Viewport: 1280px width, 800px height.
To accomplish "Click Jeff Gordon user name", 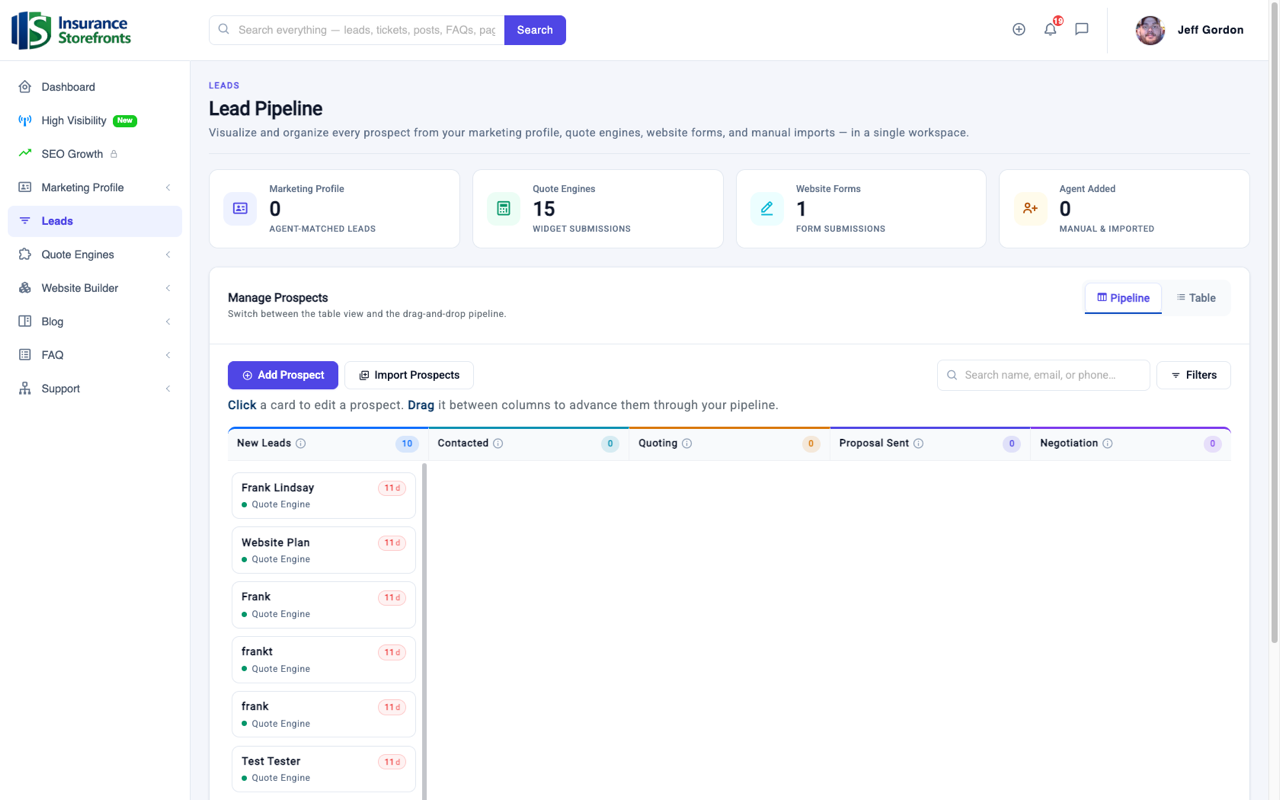I will coord(1210,30).
